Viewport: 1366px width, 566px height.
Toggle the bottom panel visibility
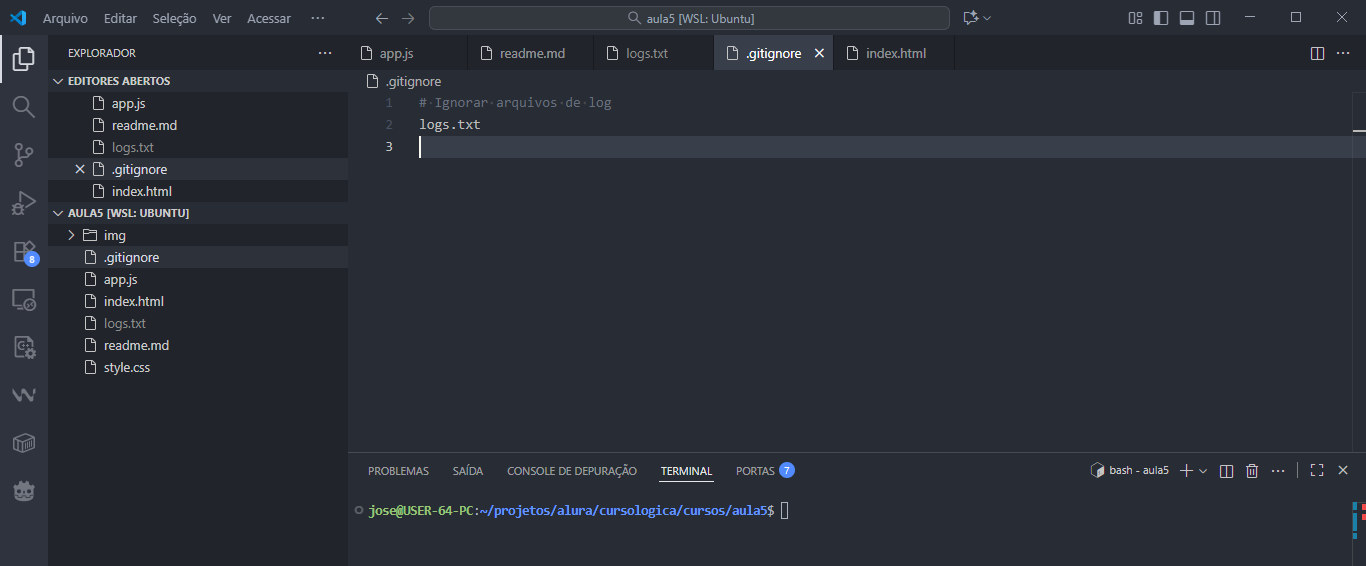(x=1187, y=18)
